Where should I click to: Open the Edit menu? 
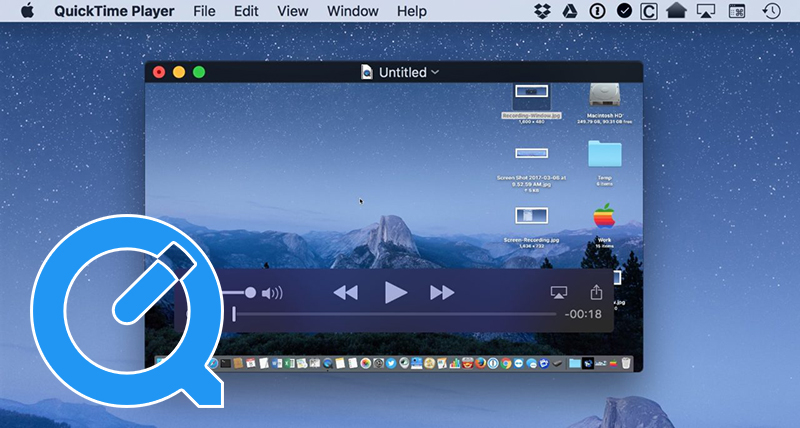click(246, 11)
